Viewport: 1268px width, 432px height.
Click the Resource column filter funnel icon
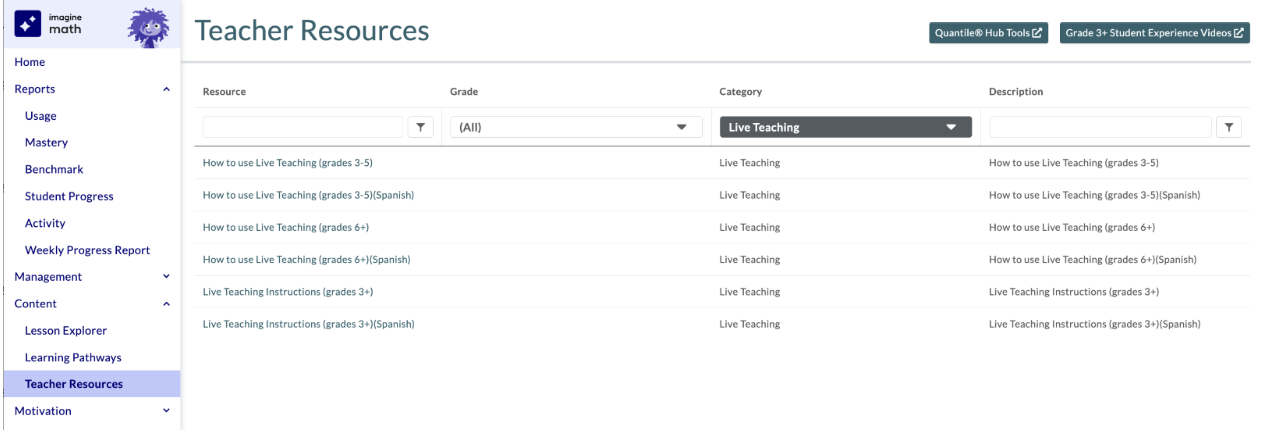click(421, 127)
